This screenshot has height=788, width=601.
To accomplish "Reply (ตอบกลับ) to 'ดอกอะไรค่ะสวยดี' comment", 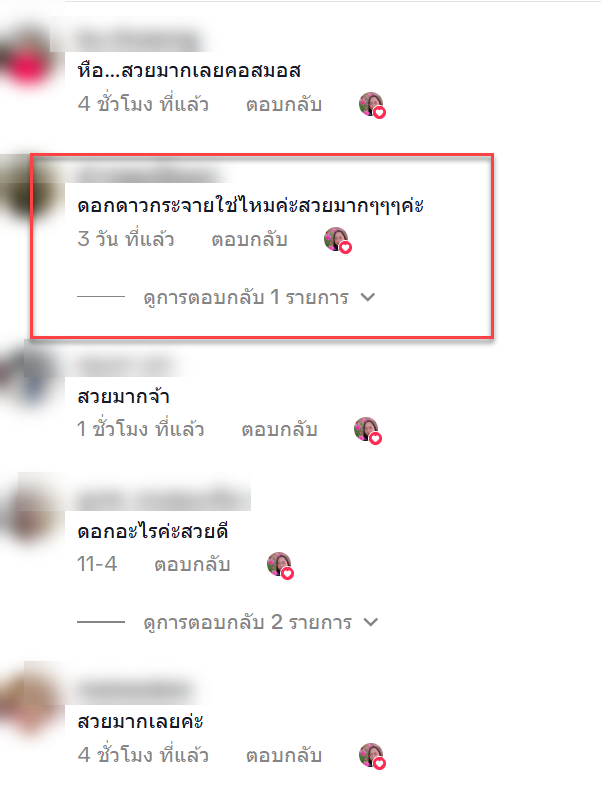I will (192, 565).
